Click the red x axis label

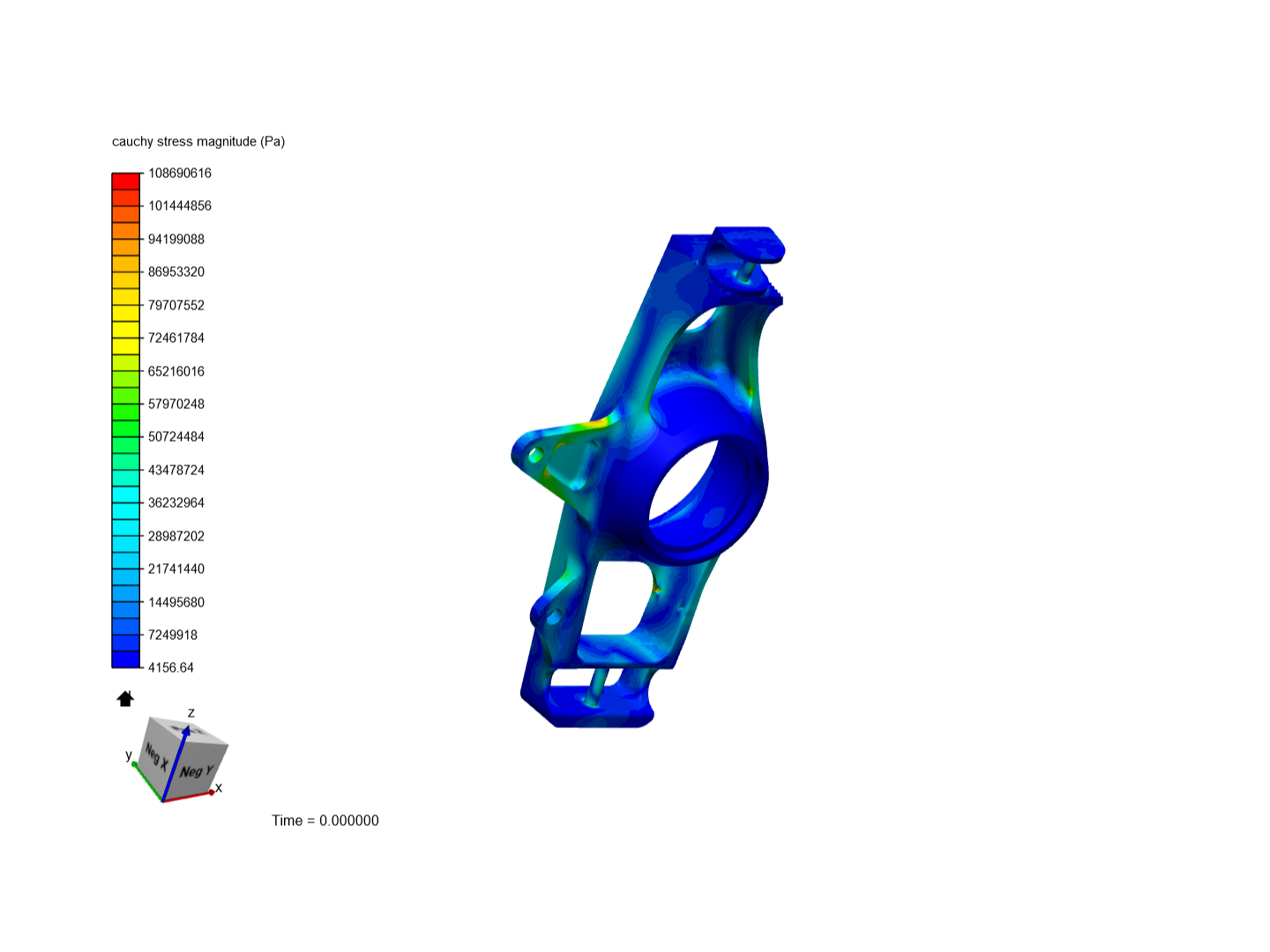click(219, 788)
